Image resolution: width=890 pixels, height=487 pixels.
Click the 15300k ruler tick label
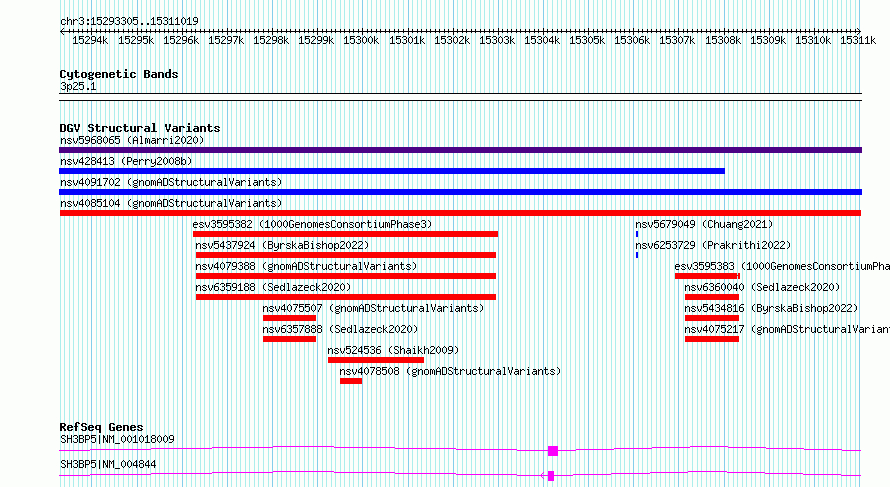click(361, 40)
